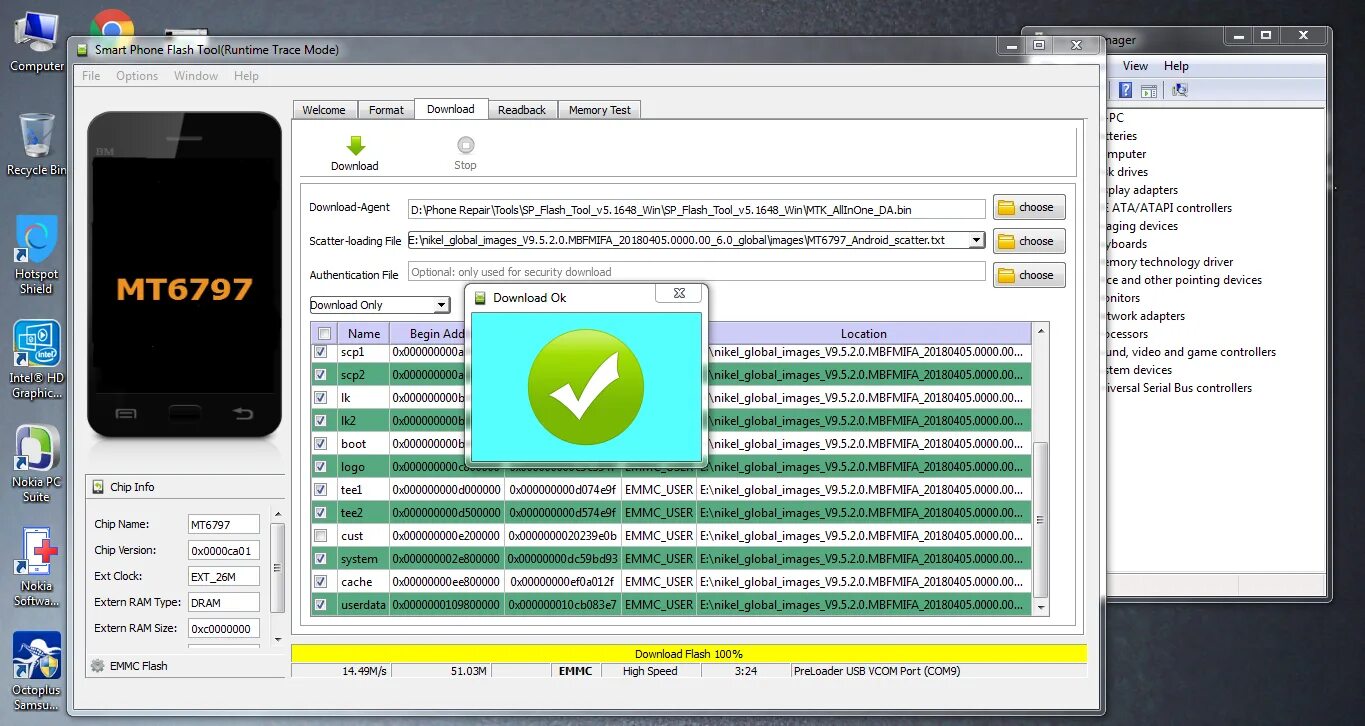Uncheck the lk partition checkbox
1365x726 pixels.
click(321, 398)
